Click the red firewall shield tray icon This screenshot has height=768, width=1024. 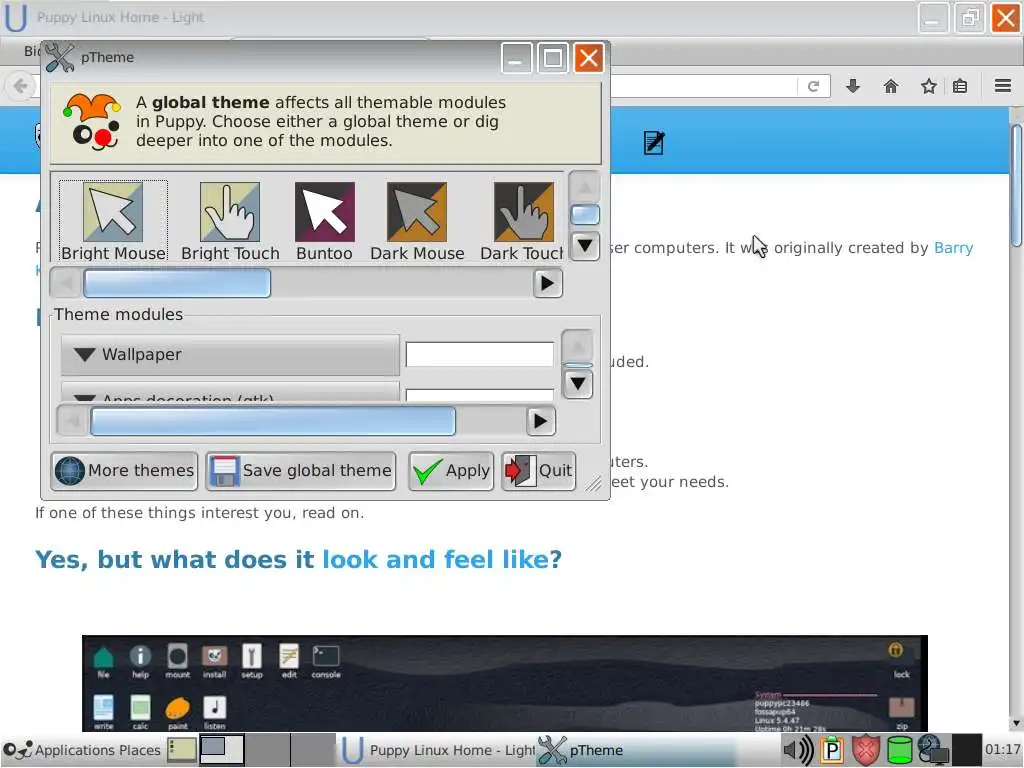coord(865,750)
